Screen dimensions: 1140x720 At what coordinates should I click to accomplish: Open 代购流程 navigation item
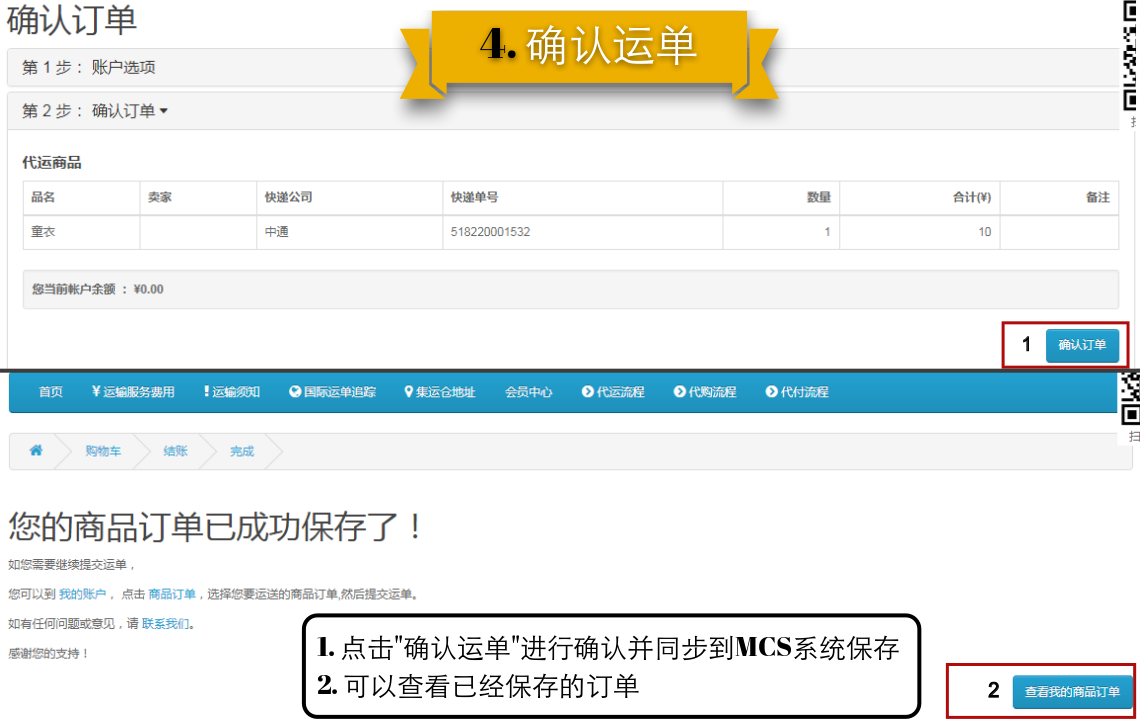point(705,392)
